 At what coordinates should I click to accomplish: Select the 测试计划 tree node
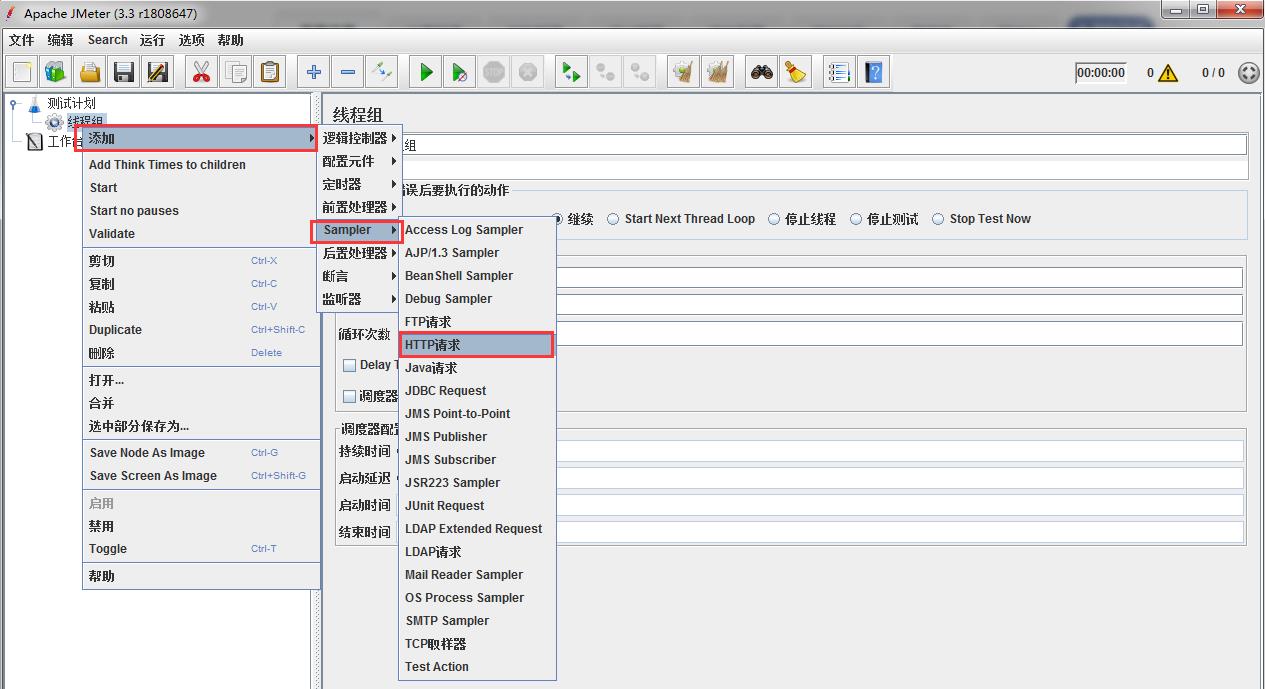[71, 103]
